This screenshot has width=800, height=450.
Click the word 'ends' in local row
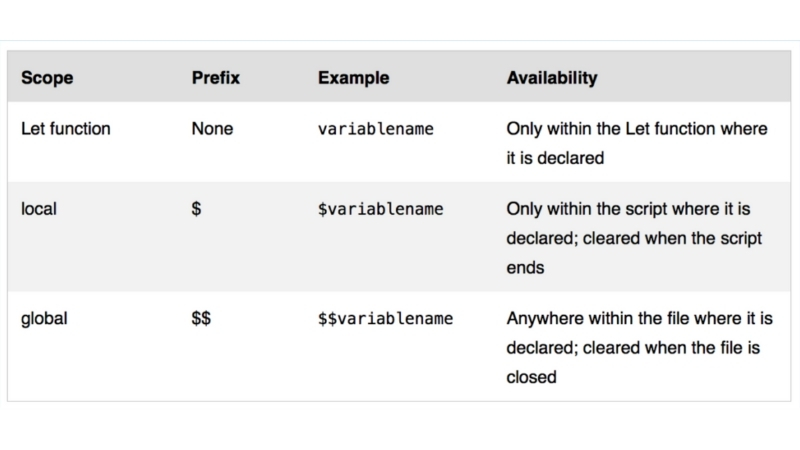tap(524, 268)
